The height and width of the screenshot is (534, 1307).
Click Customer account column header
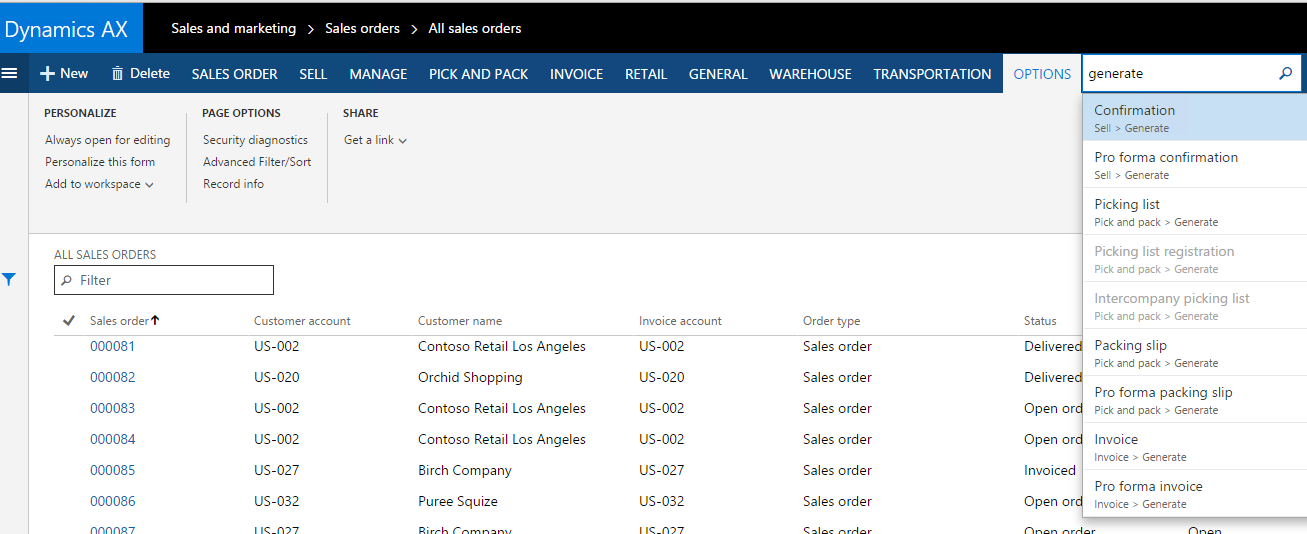[302, 321]
